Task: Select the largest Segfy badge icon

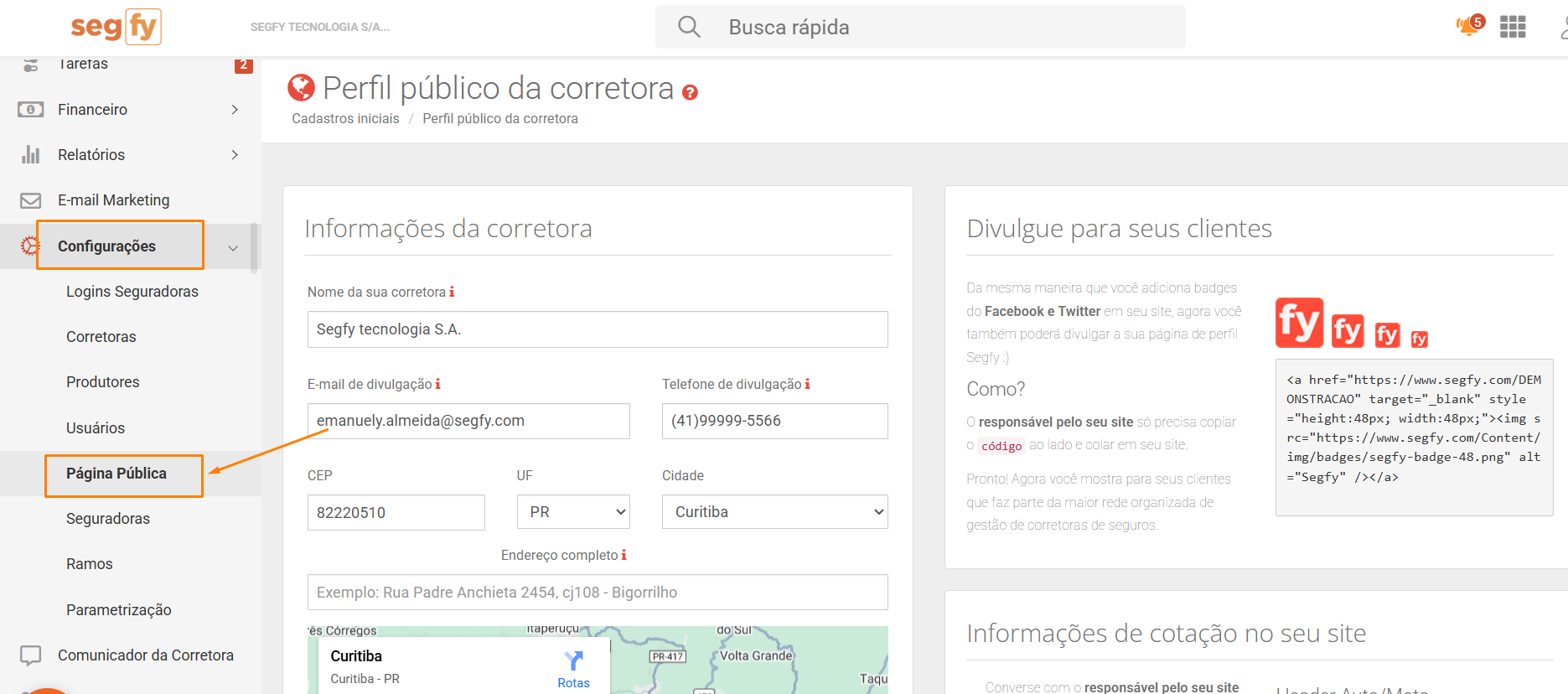Action: pyautogui.click(x=1299, y=323)
